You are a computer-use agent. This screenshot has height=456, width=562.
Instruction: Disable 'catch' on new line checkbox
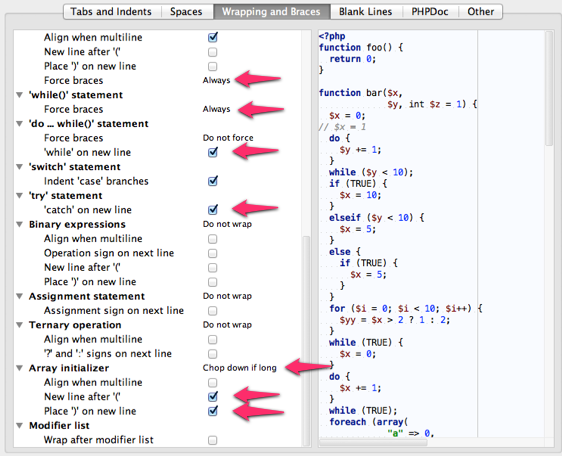pyautogui.click(x=213, y=209)
